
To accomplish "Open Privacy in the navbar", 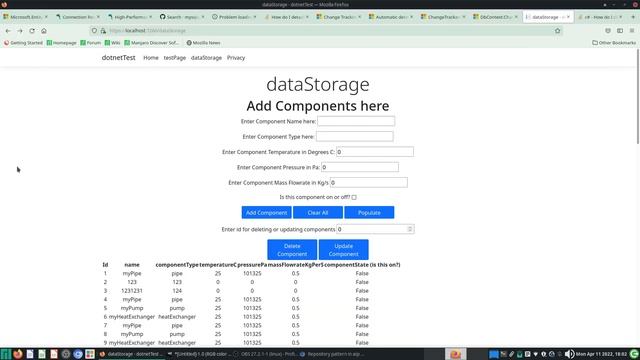I will [x=236, y=58].
